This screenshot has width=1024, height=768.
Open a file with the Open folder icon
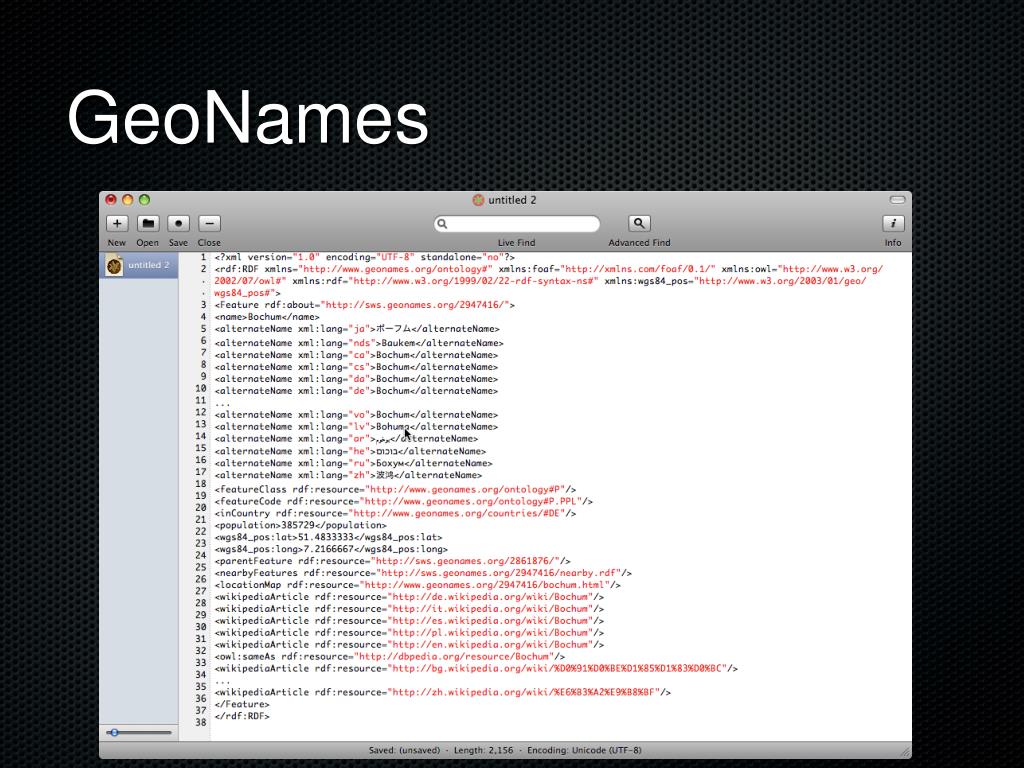[x=148, y=223]
